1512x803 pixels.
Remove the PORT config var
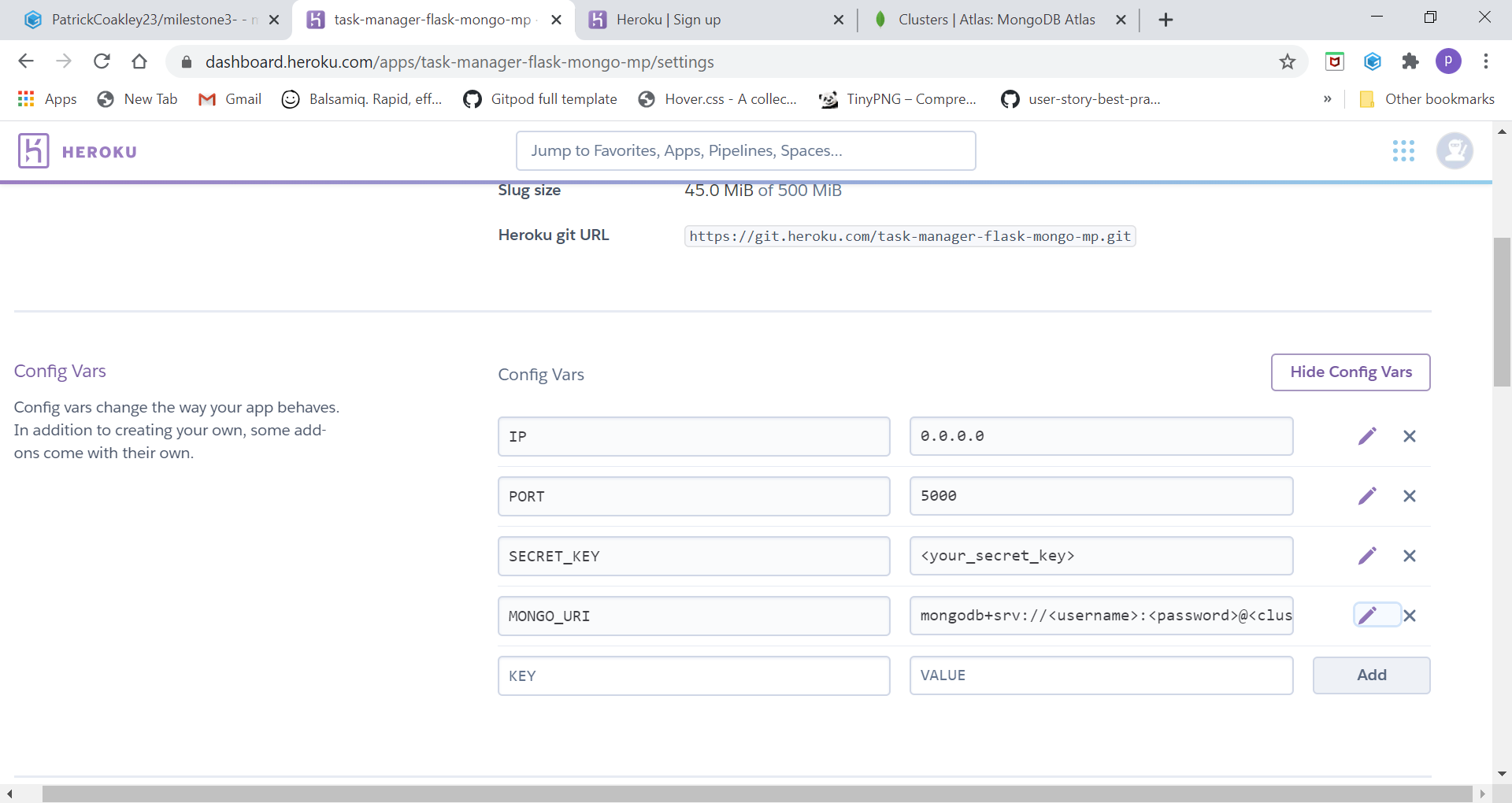coord(1410,496)
